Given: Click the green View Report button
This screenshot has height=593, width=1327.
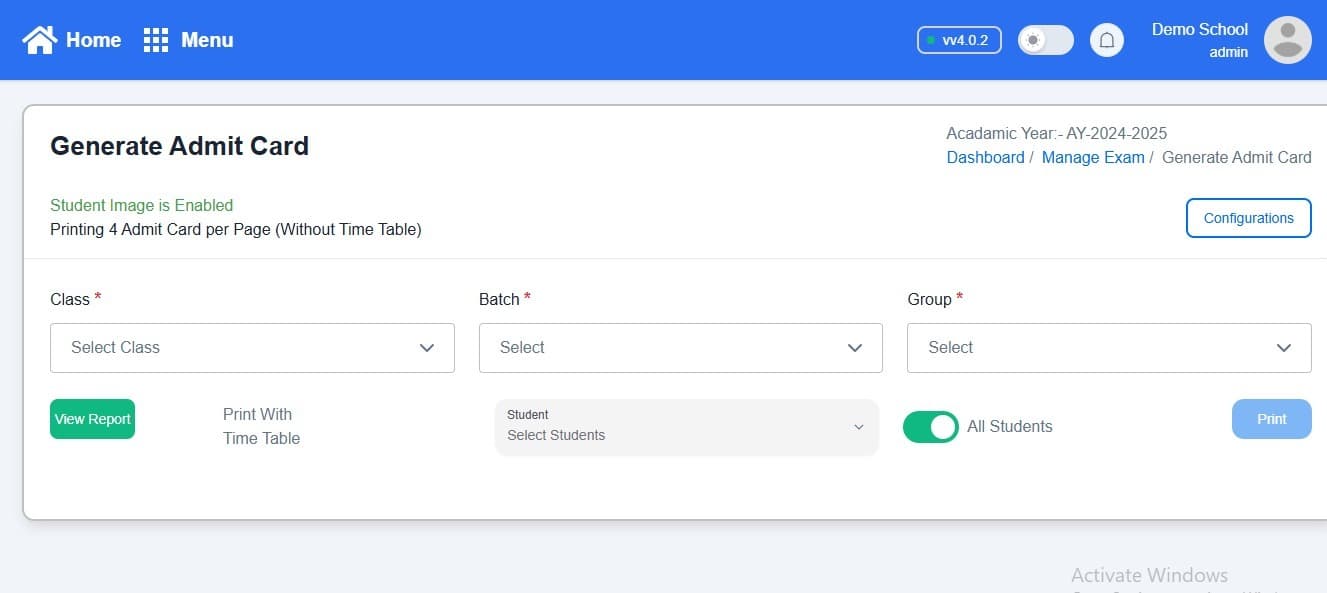Looking at the screenshot, I should point(92,419).
